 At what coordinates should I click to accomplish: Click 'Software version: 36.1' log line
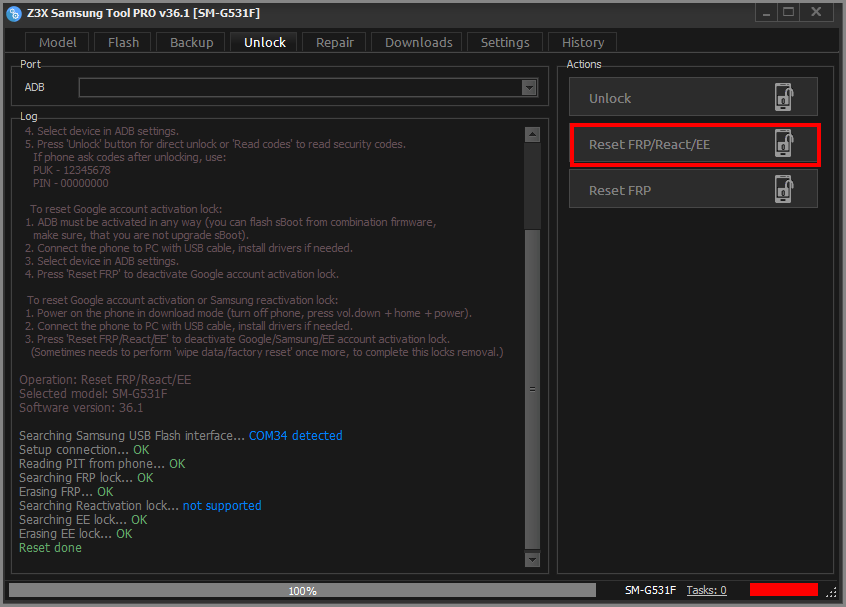(x=81, y=407)
